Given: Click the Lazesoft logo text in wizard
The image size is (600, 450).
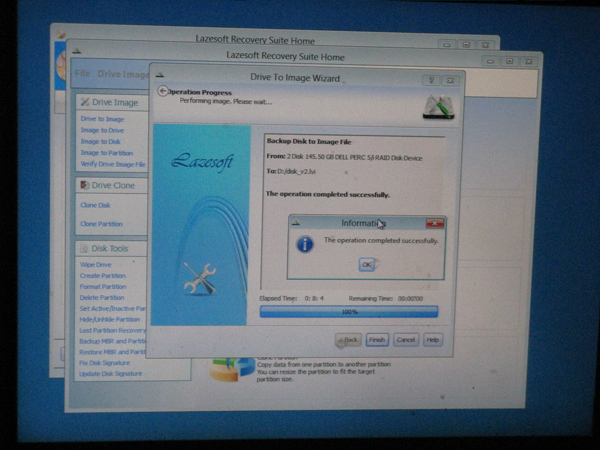Looking at the screenshot, I should (x=202, y=161).
